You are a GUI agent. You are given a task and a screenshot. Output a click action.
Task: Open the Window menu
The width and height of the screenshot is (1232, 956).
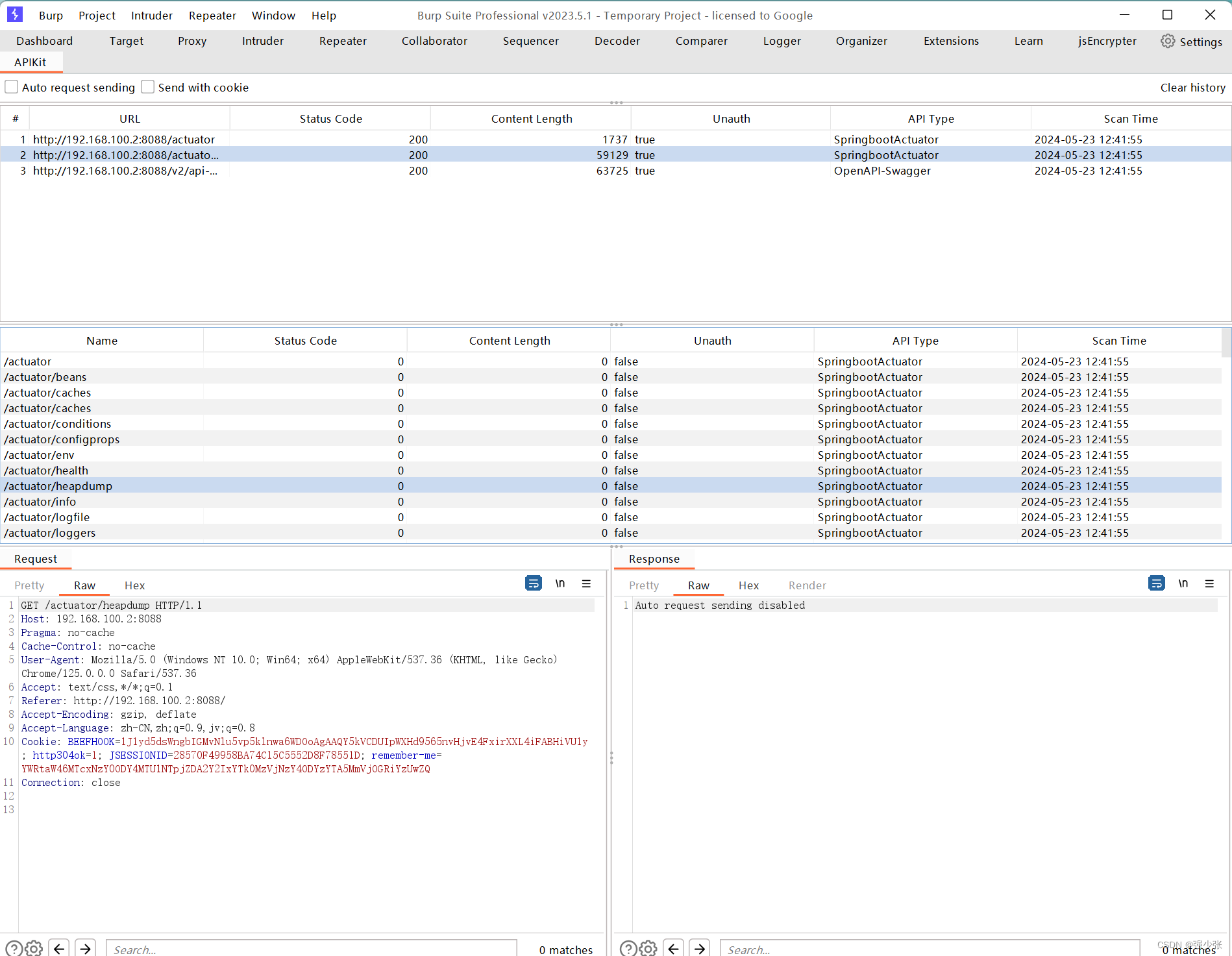(273, 16)
